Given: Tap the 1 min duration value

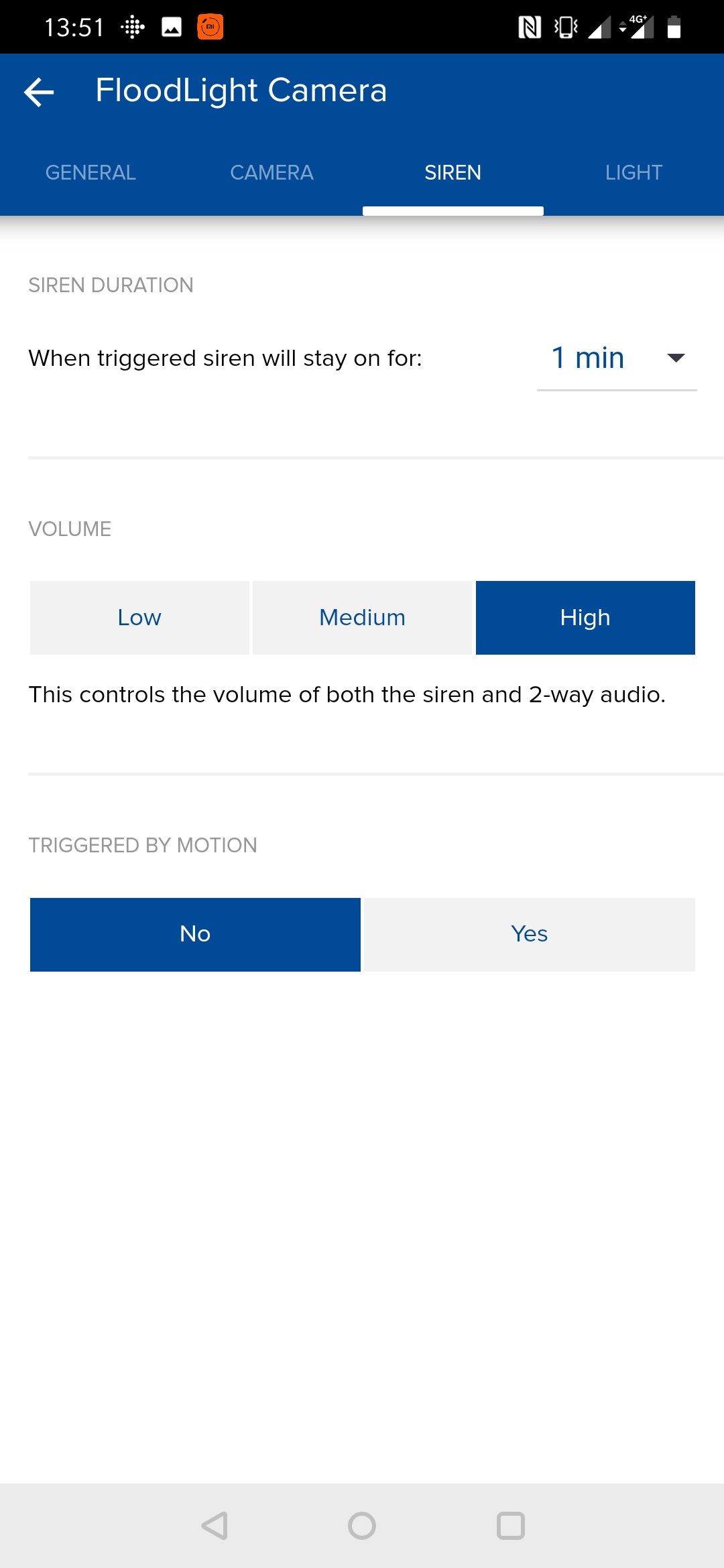Looking at the screenshot, I should coord(587,358).
